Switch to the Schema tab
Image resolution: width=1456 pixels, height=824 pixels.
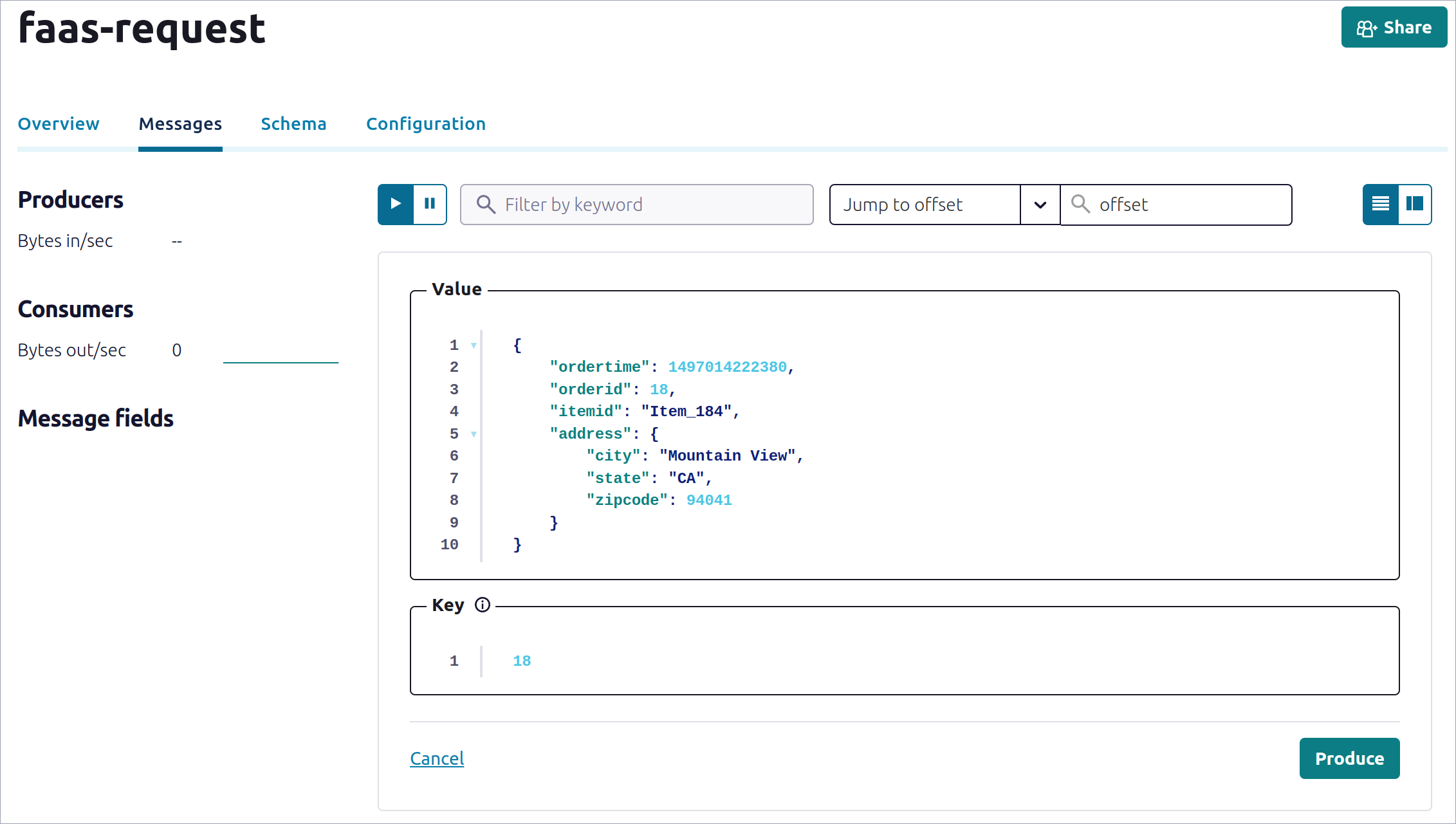(293, 122)
